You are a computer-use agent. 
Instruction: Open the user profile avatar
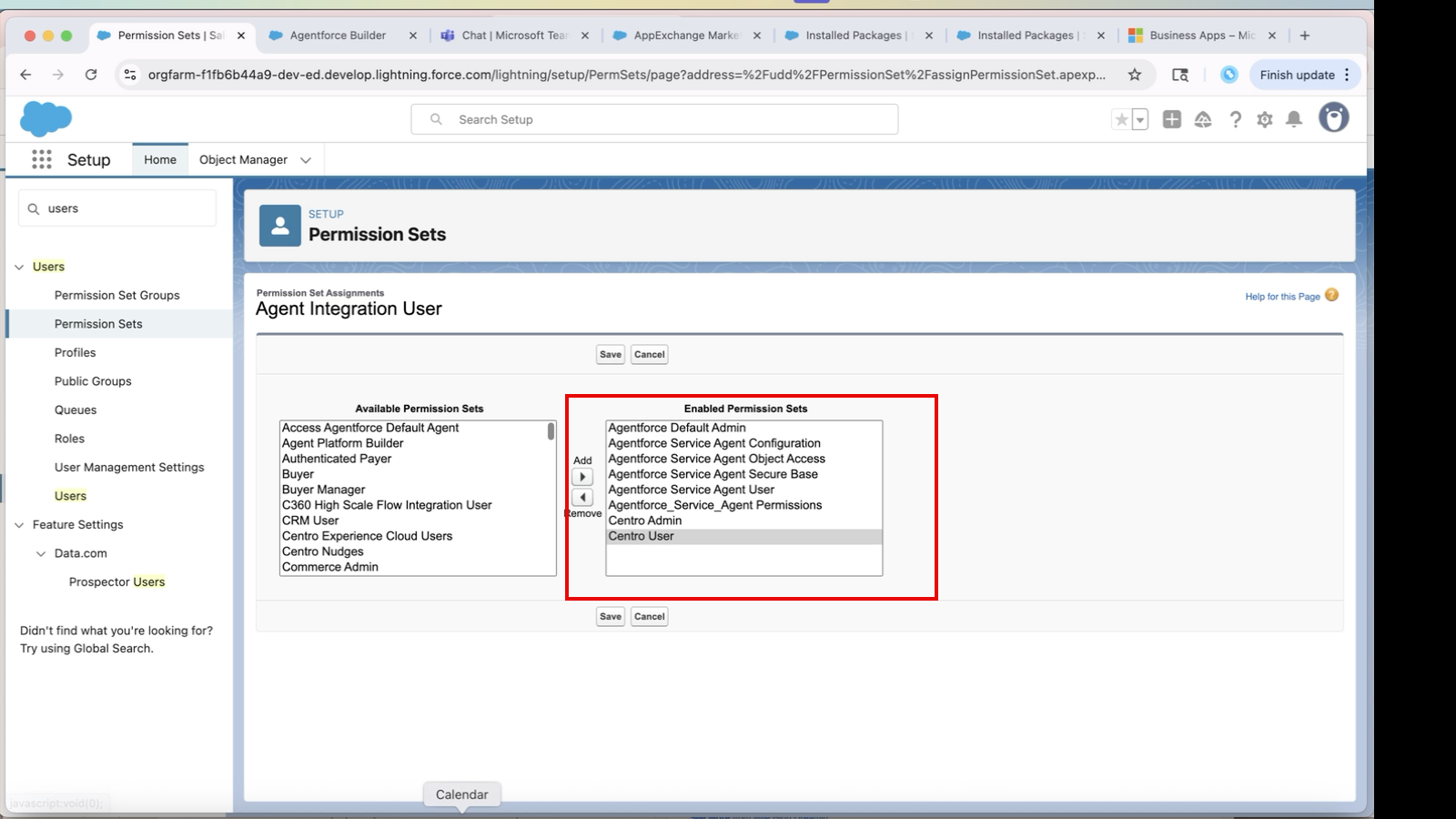(1334, 117)
